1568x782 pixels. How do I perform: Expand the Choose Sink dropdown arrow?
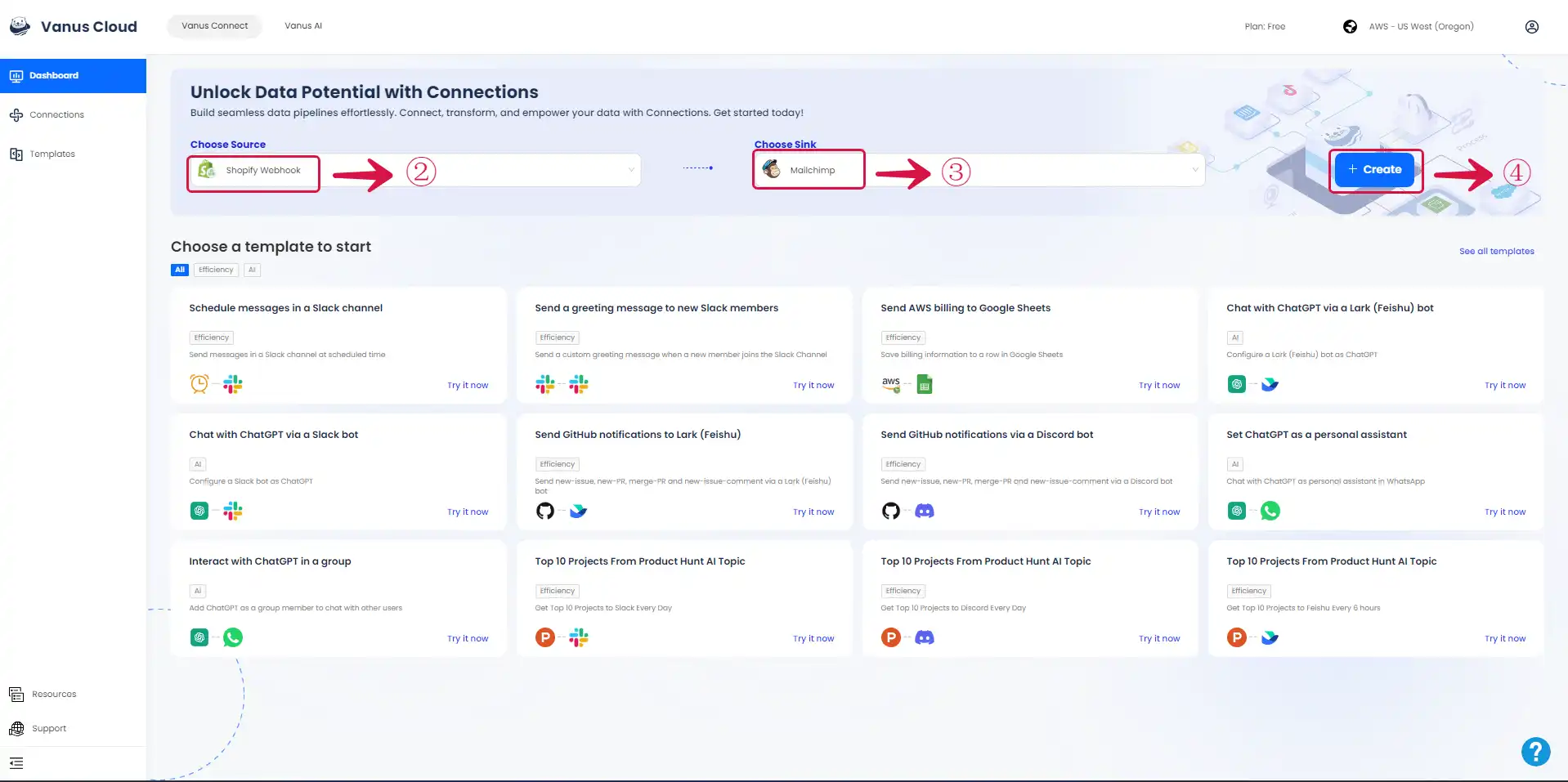point(1195,170)
